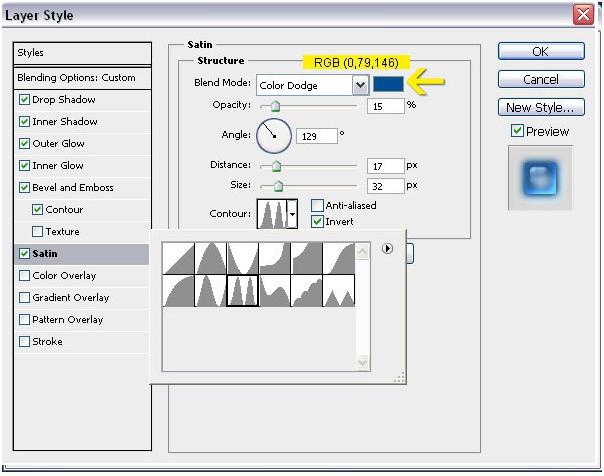Viewport: 604px width, 476px height.
Task: Click the Cancel button
Action: point(541,79)
